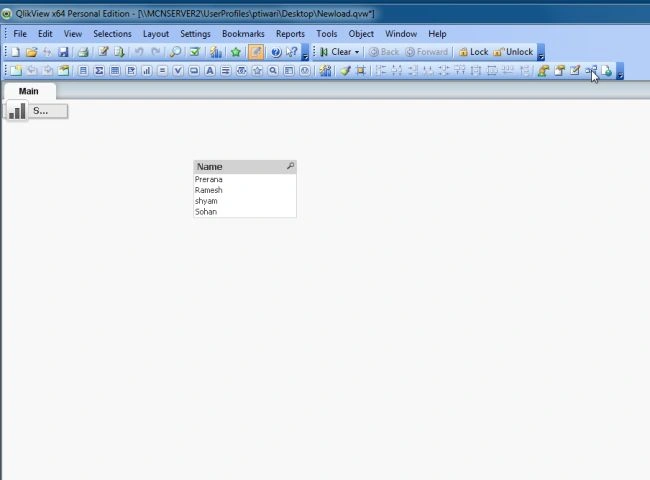The width and height of the screenshot is (650, 480).
Task: Create a new Chart object
Action: [x=147, y=71]
